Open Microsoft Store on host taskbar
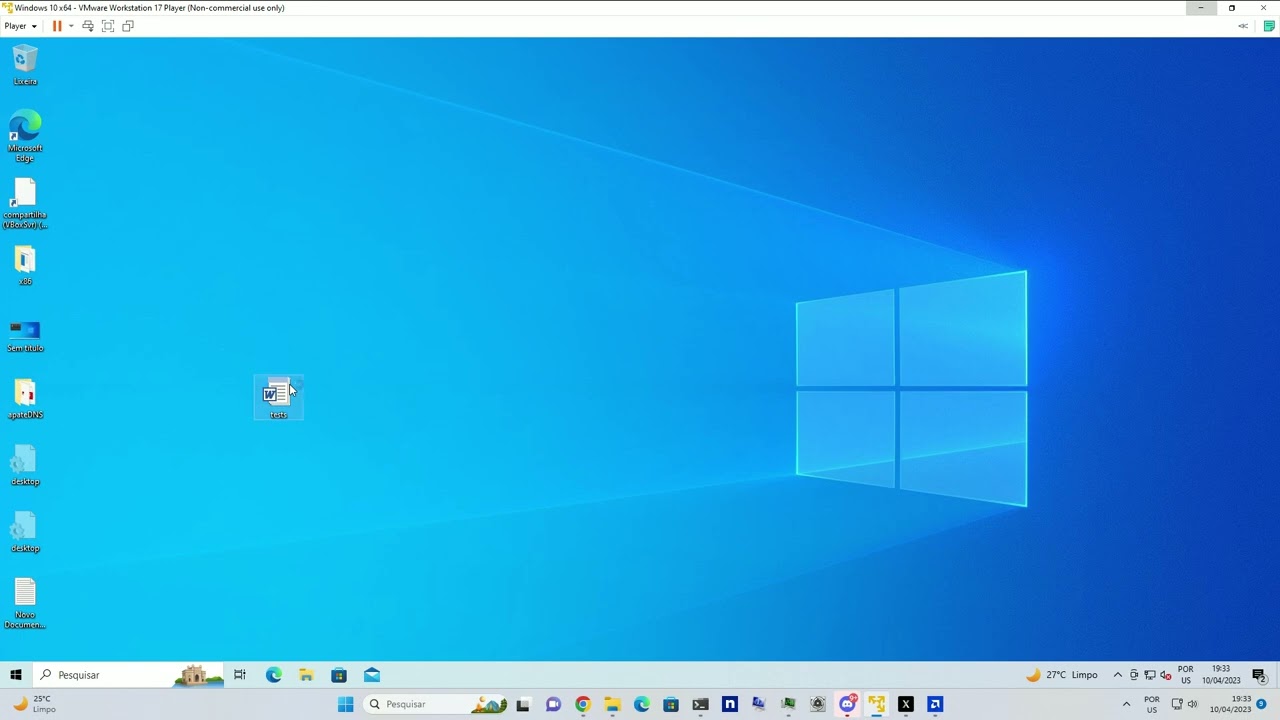Viewport: 1280px width, 720px height. [x=671, y=704]
